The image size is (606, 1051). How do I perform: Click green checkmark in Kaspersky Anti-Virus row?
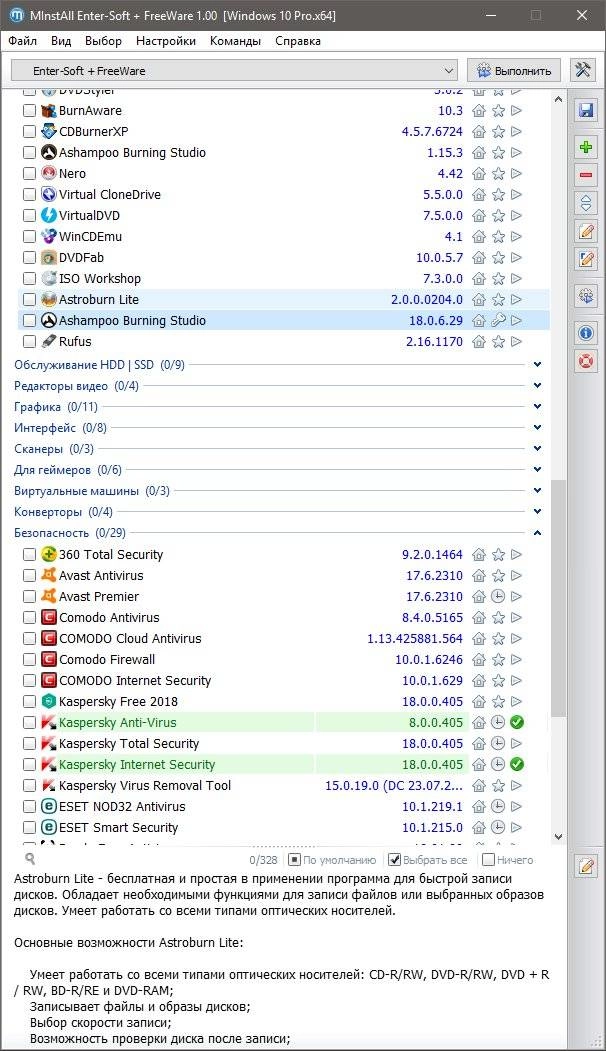(x=517, y=723)
